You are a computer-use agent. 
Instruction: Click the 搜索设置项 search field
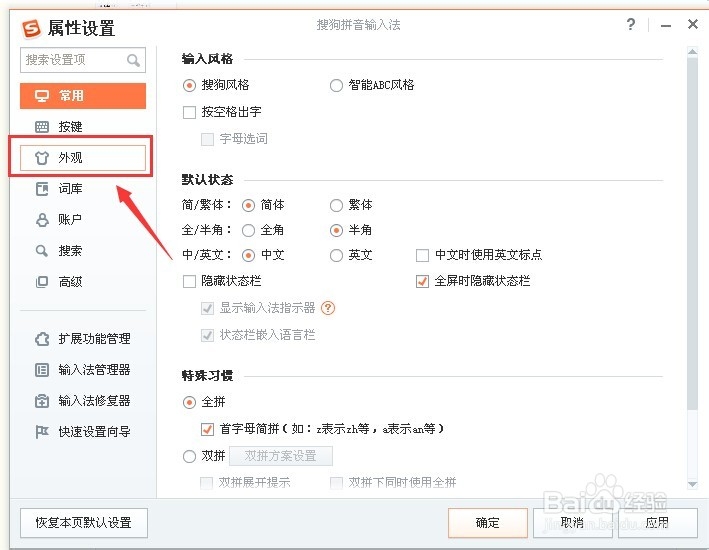pos(72,60)
